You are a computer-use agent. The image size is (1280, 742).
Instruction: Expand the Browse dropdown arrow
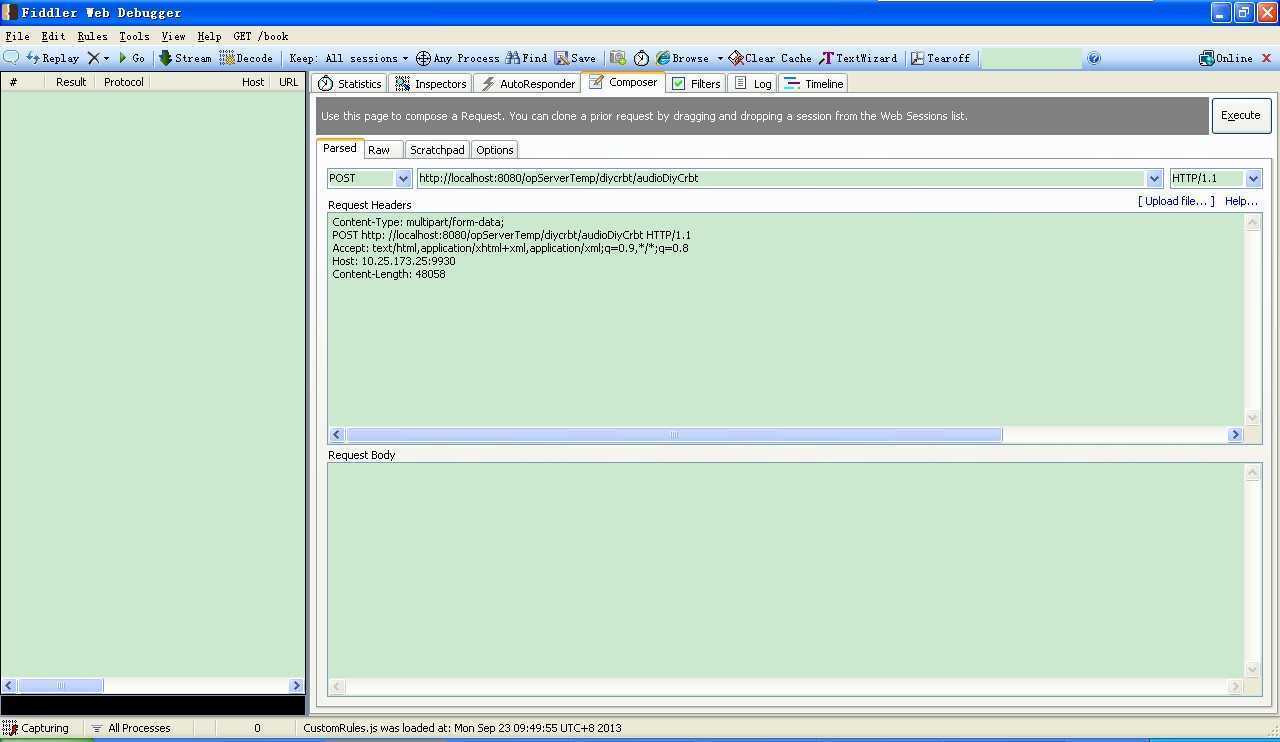click(x=720, y=58)
